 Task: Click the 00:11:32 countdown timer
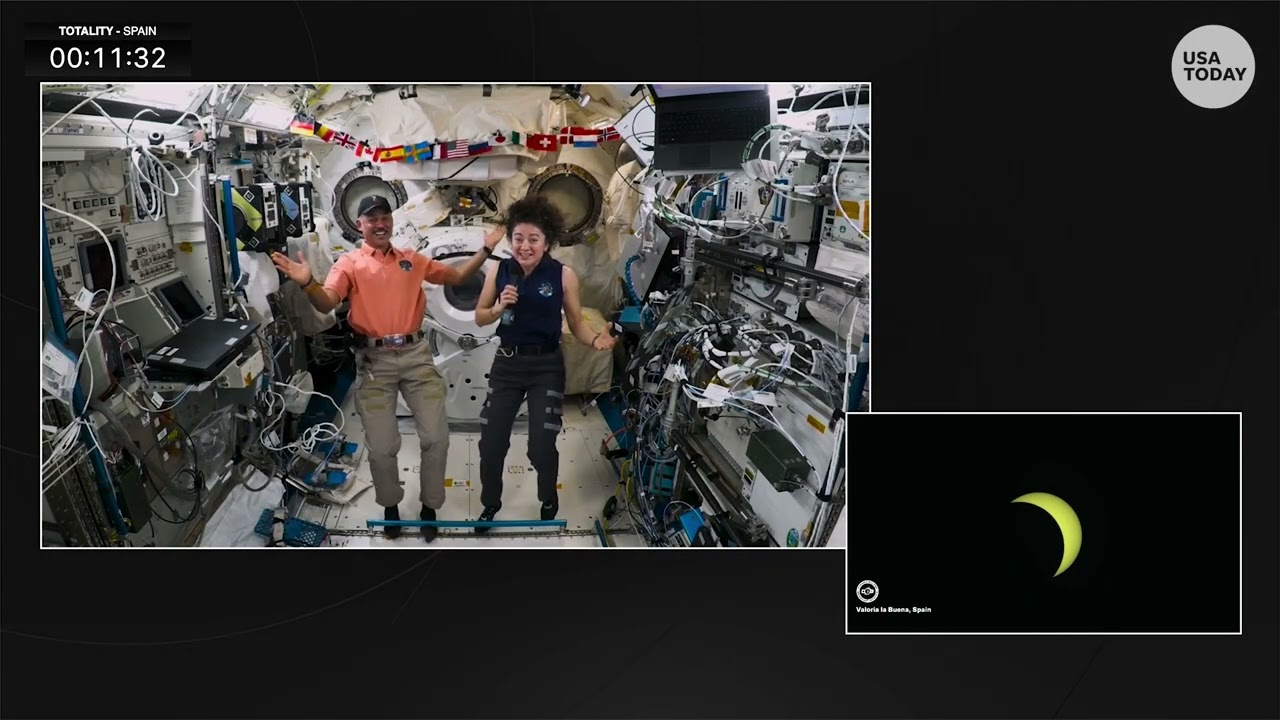(x=108, y=58)
